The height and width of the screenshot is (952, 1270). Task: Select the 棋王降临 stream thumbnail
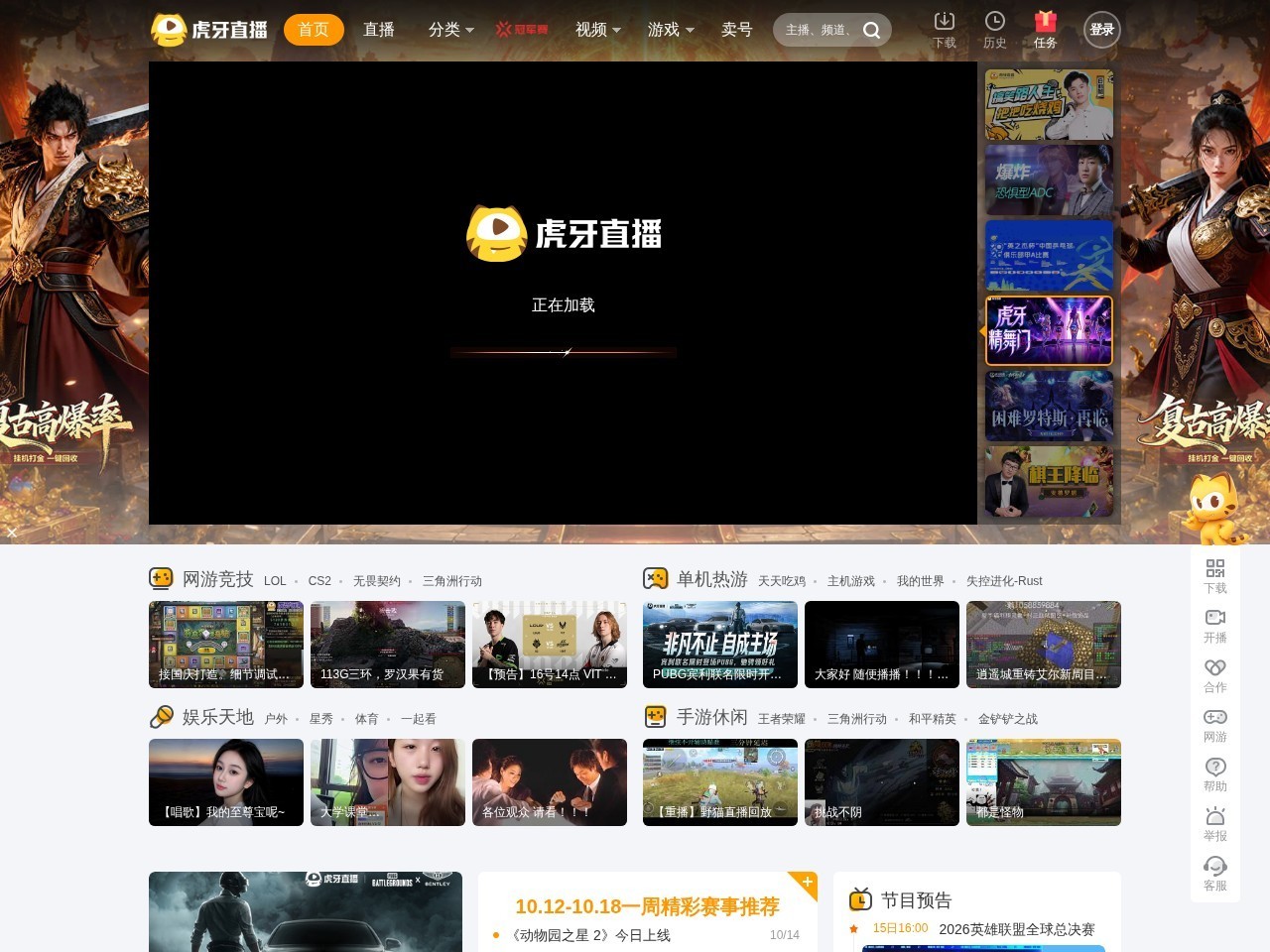[1049, 481]
